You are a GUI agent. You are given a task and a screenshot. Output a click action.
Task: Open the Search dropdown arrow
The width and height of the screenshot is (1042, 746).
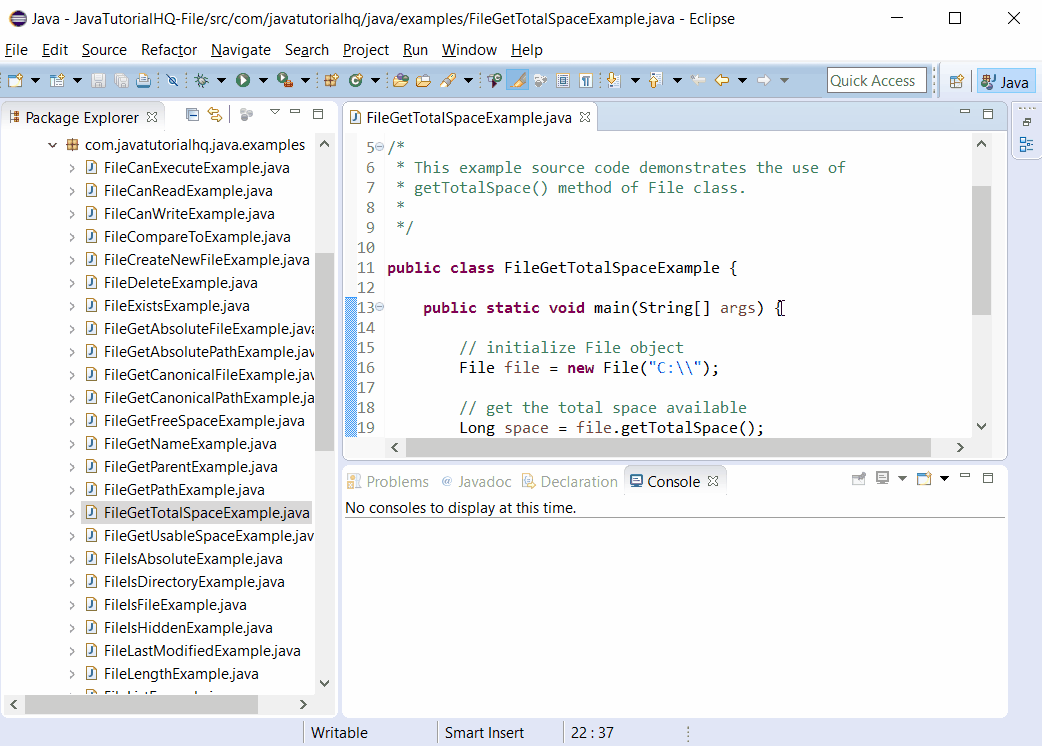pyautogui.click(x=469, y=80)
